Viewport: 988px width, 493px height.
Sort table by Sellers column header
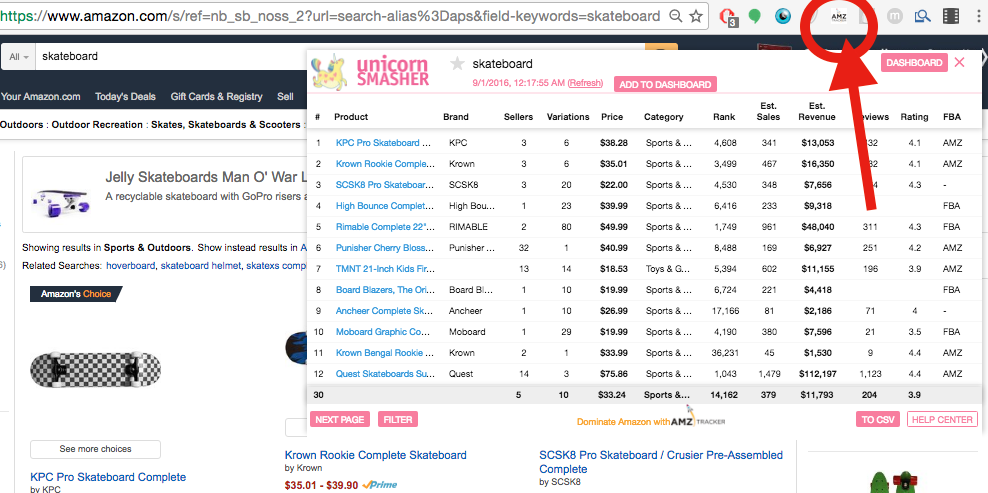[519, 117]
